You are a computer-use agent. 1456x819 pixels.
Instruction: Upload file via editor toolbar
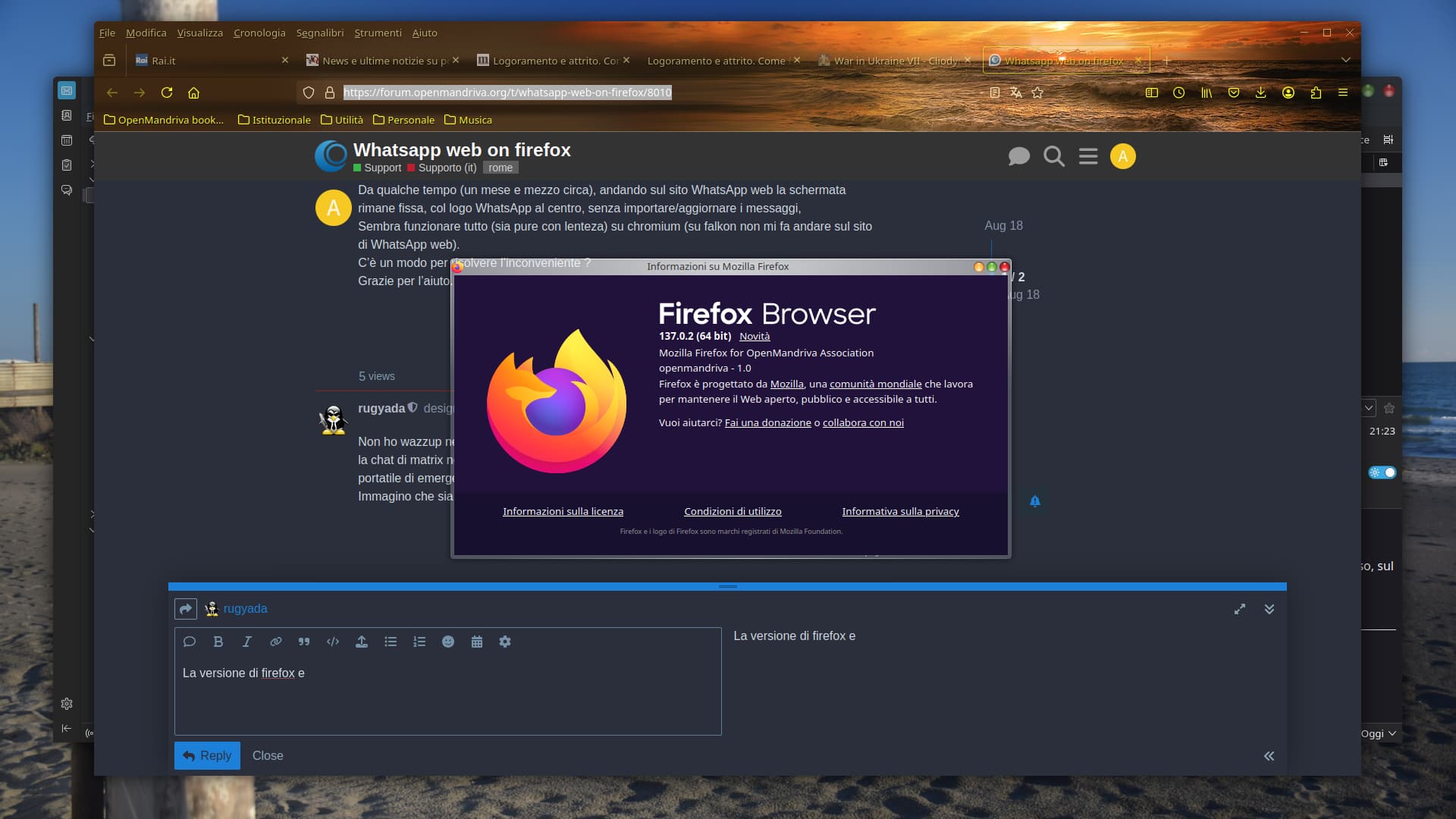(x=362, y=642)
